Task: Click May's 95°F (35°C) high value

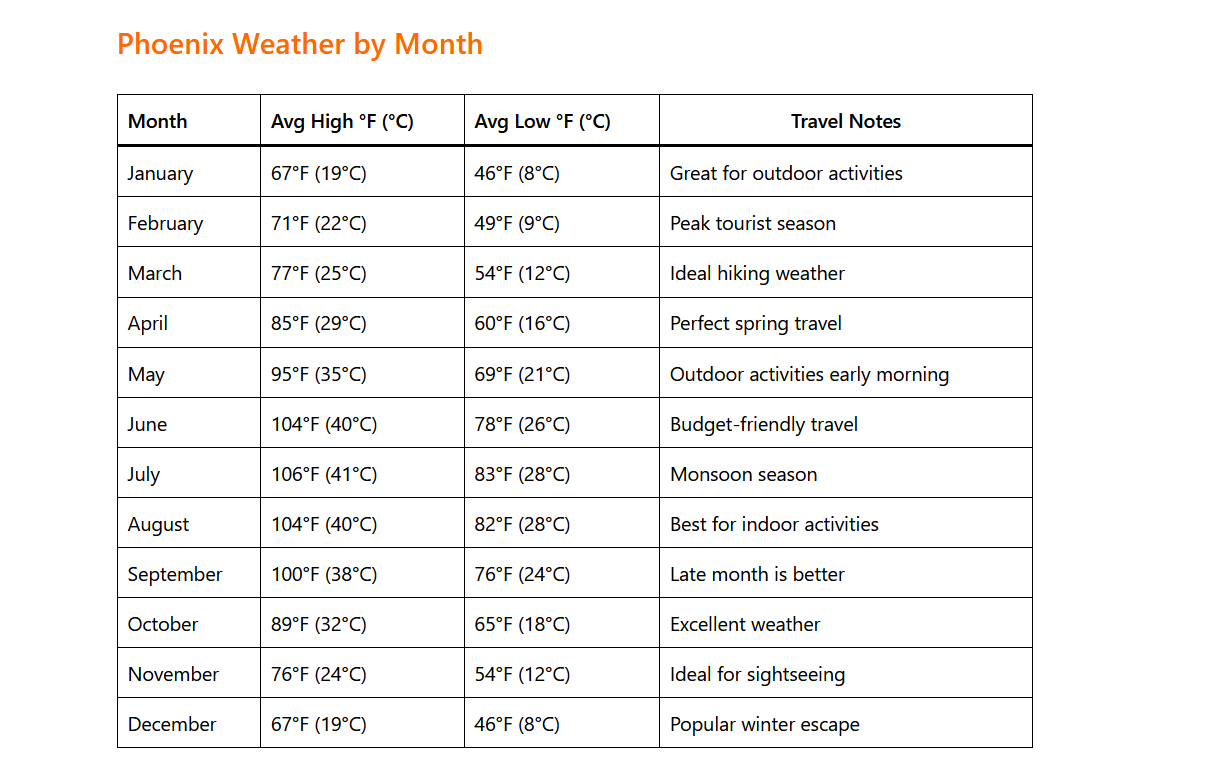Action: (319, 374)
